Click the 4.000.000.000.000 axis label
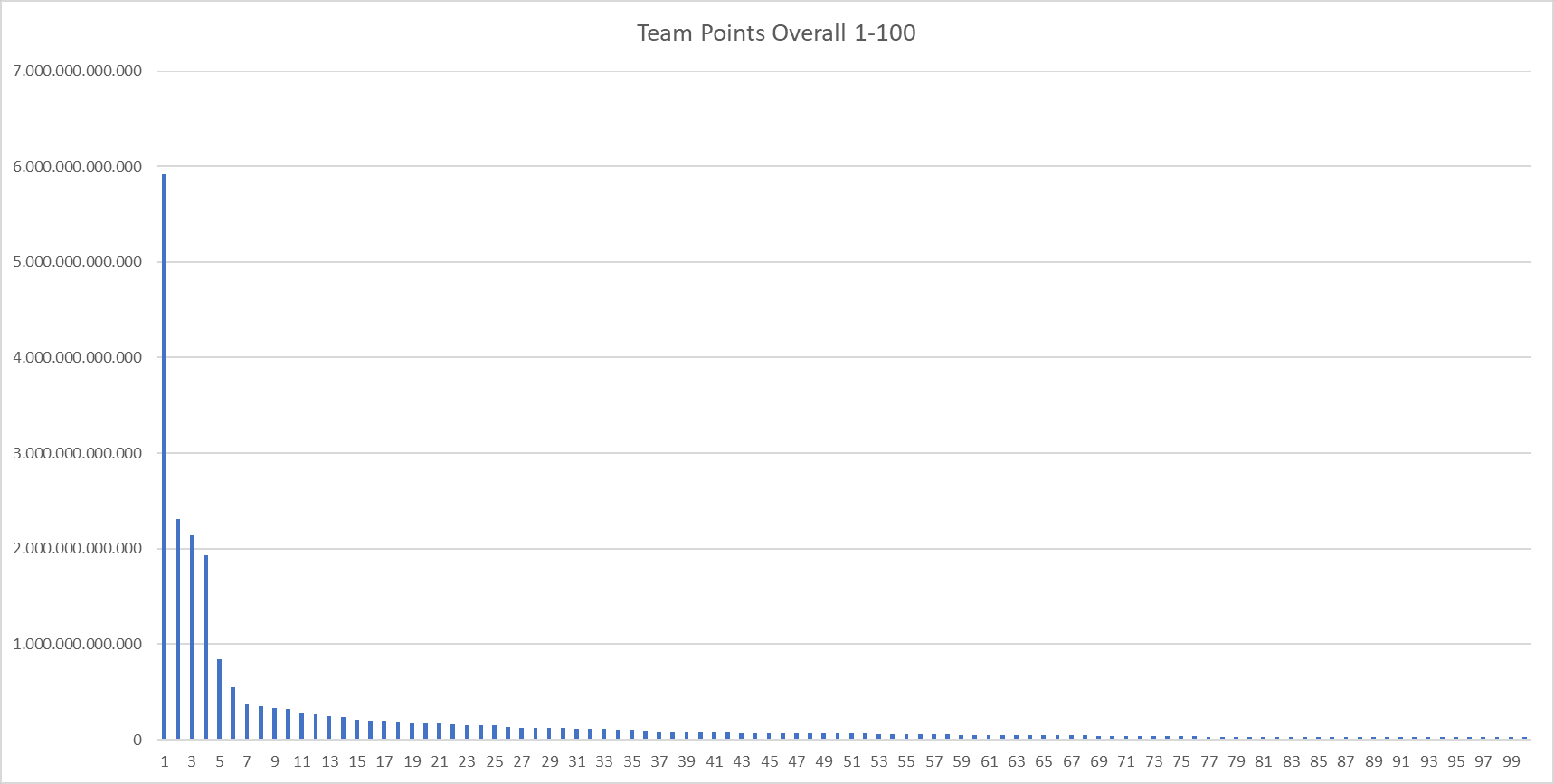1554x784 pixels. (78, 357)
